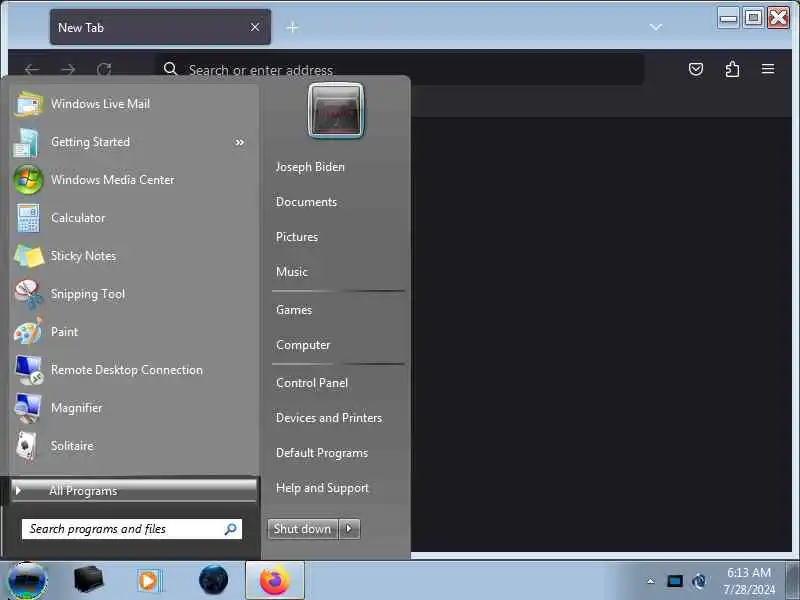Click the Paint label
This screenshot has width=800, height=600.
click(x=64, y=332)
